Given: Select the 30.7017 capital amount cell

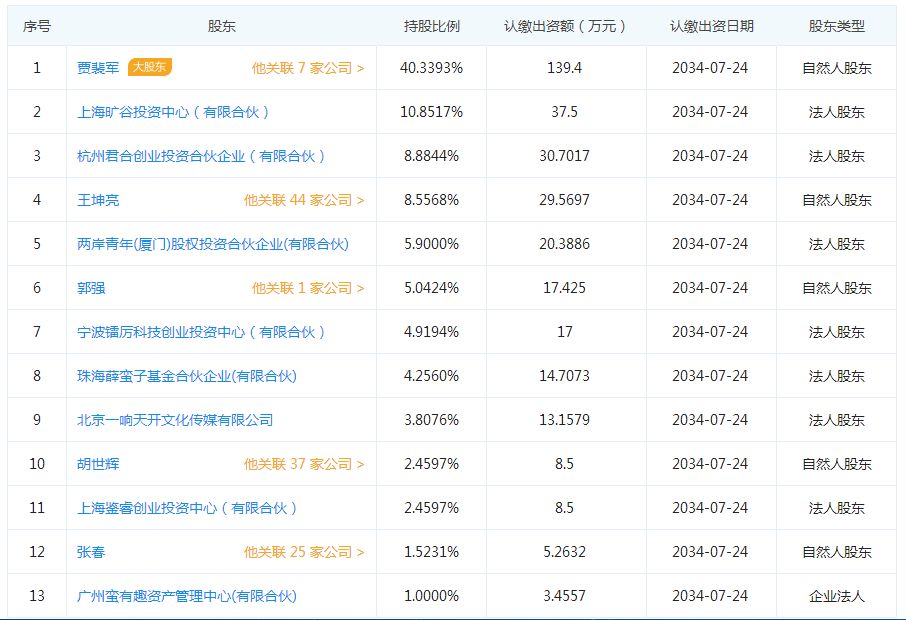Looking at the screenshot, I should tap(565, 156).
